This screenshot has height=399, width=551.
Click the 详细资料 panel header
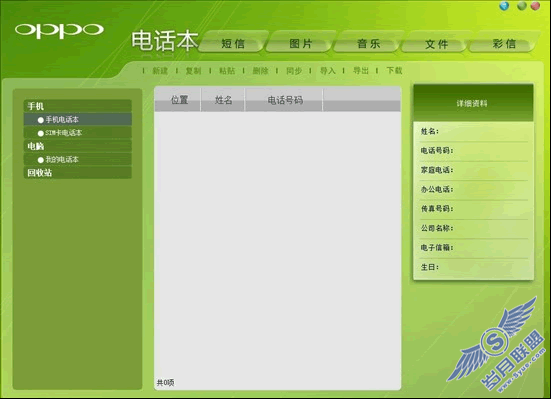click(473, 103)
